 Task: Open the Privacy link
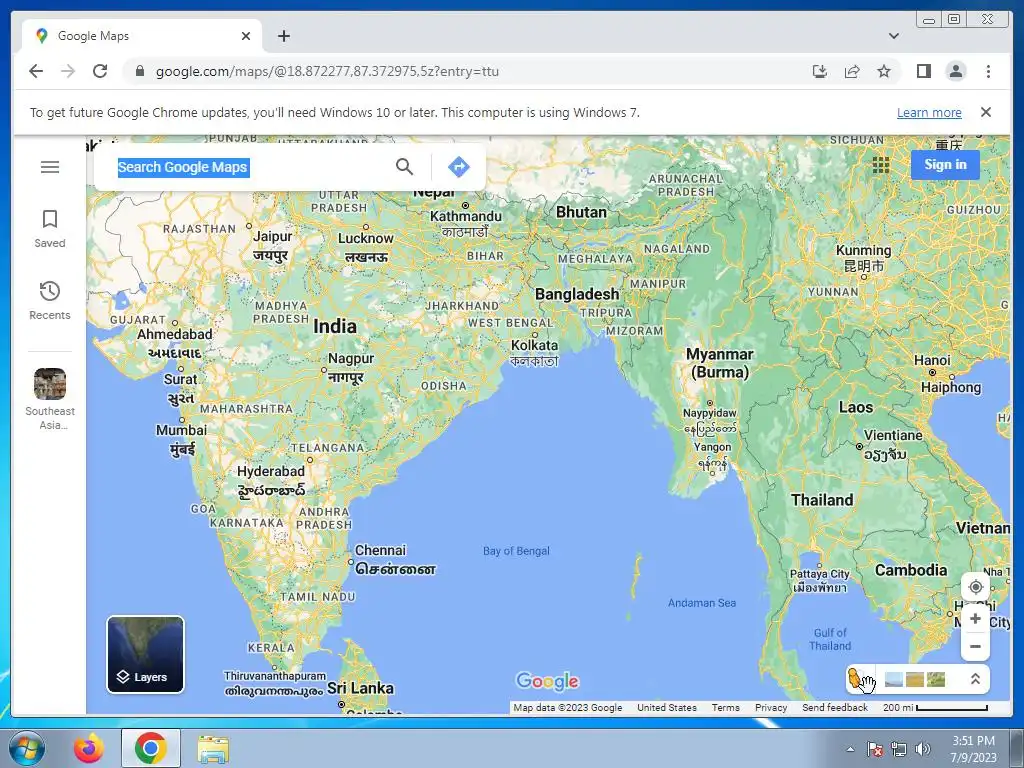pyautogui.click(x=771, y=707)
